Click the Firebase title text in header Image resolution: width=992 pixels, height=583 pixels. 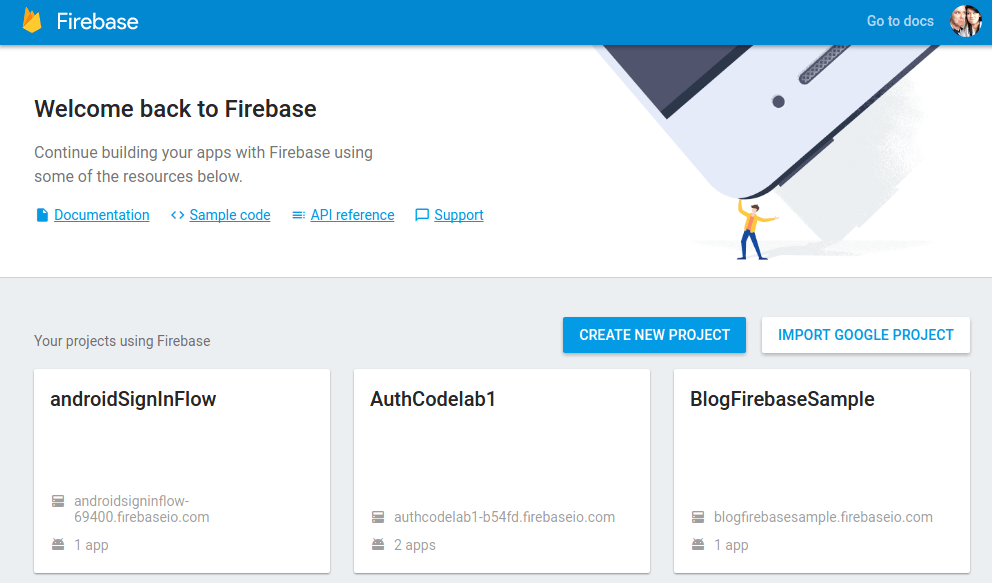pos(97,21)
